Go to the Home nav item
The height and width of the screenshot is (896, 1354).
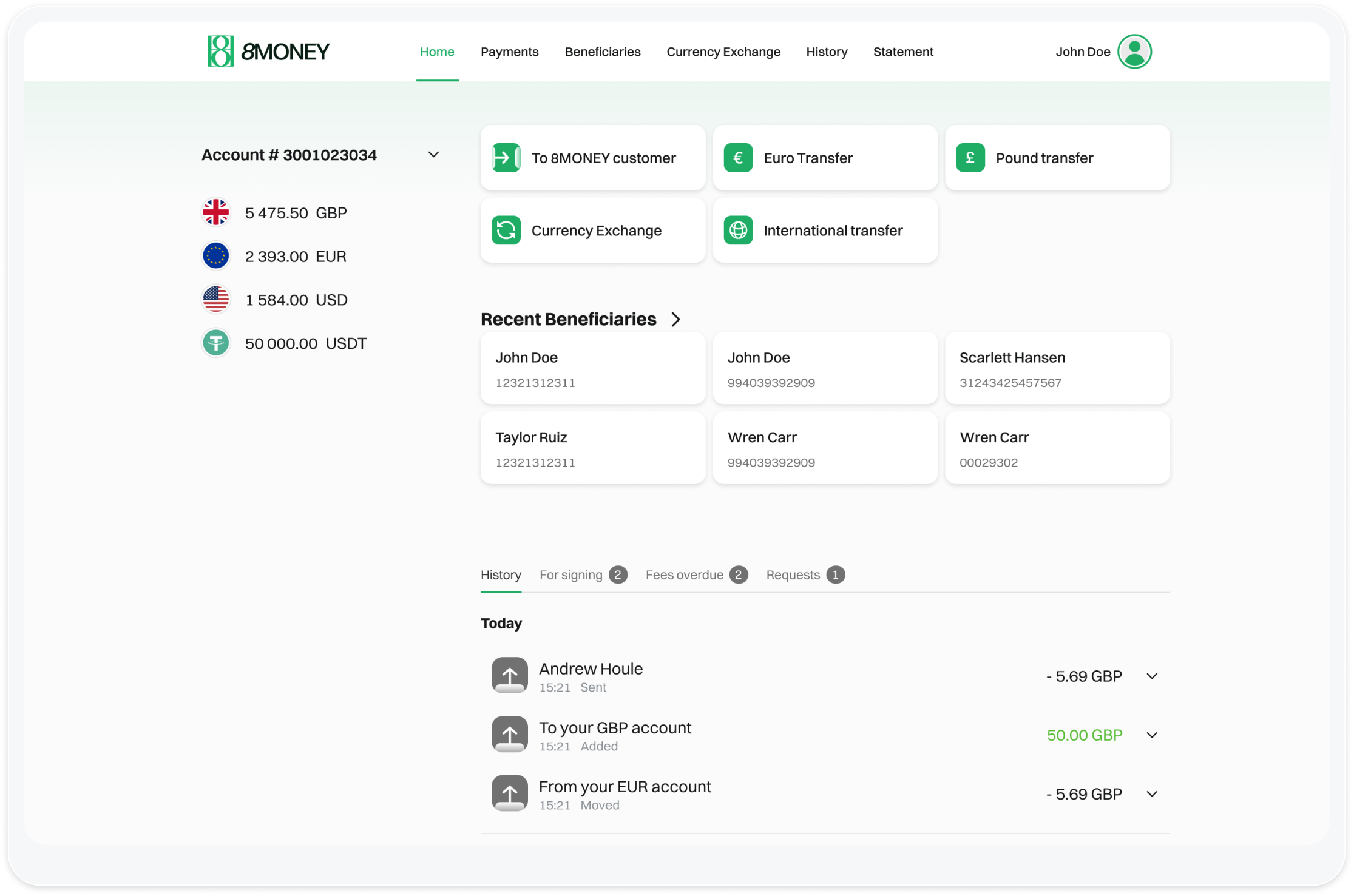437,52
